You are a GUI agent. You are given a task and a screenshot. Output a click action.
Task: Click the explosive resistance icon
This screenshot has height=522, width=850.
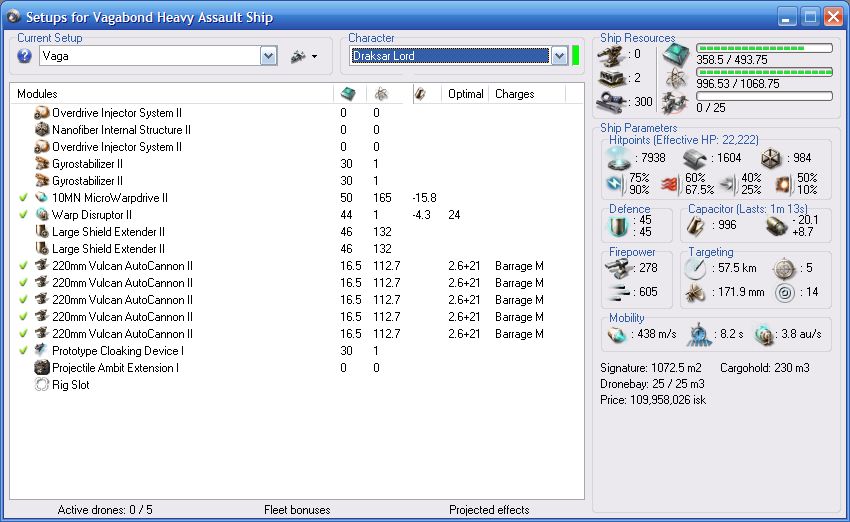(x=783, y=184)
